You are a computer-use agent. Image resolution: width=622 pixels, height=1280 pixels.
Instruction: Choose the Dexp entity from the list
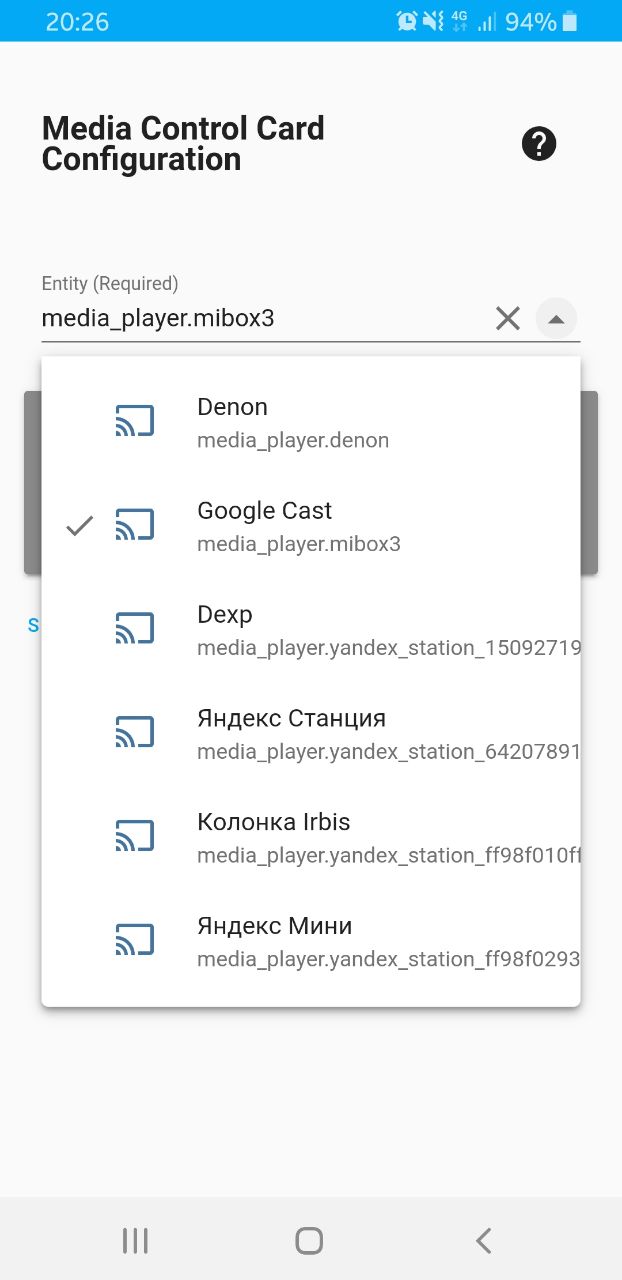coord(311,630)
